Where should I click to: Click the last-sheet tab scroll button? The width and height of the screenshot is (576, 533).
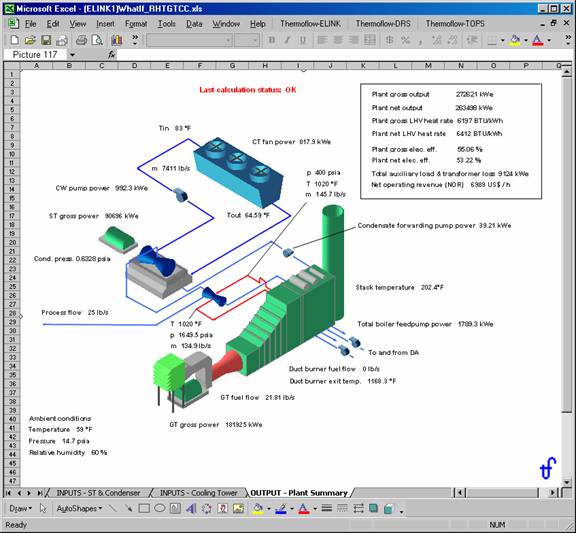(x=40, y=493)
